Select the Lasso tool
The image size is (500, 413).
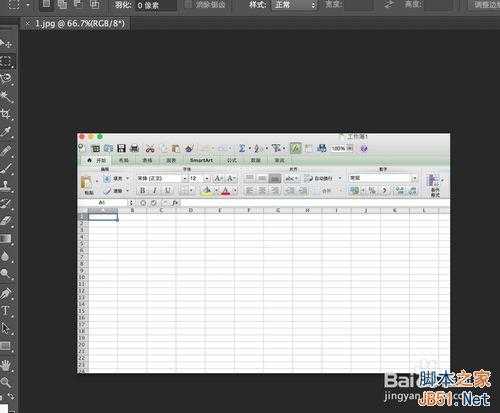tap(6, 79)
